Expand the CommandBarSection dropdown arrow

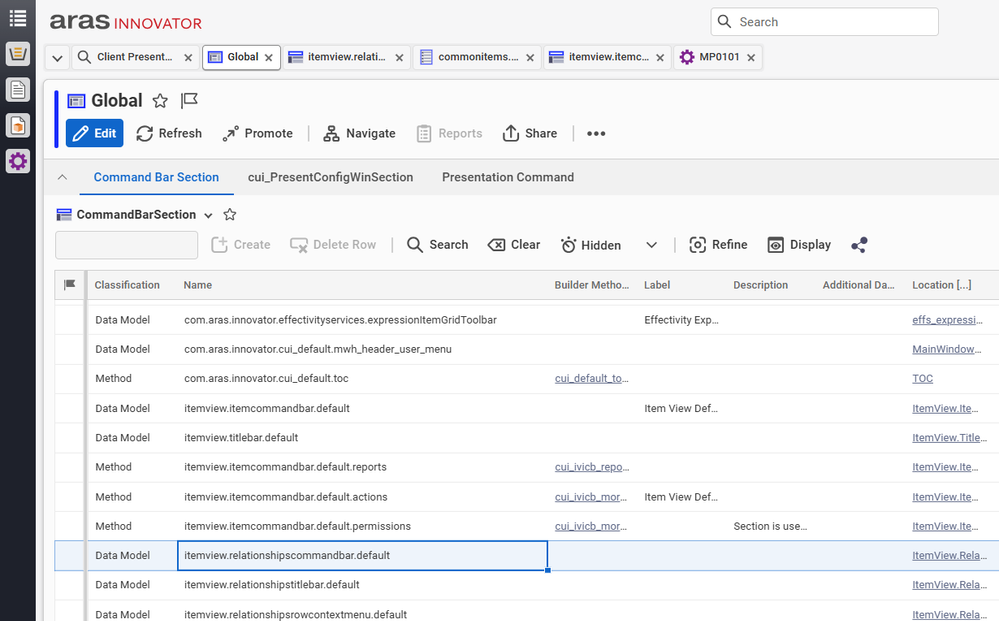click(x=208, y=216)
